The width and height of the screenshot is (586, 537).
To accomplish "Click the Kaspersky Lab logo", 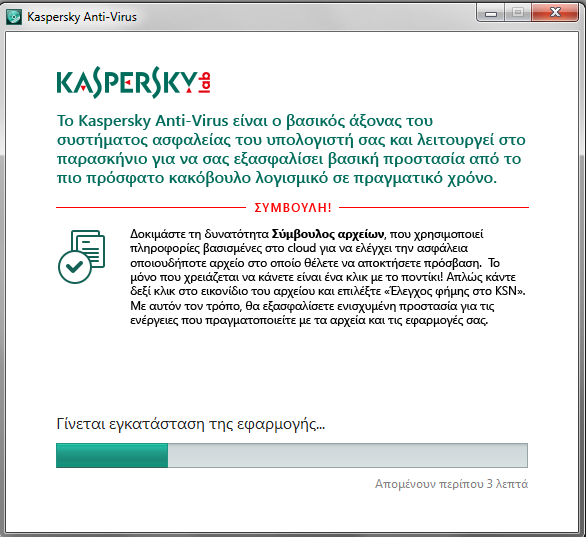I will pos(134,82).
